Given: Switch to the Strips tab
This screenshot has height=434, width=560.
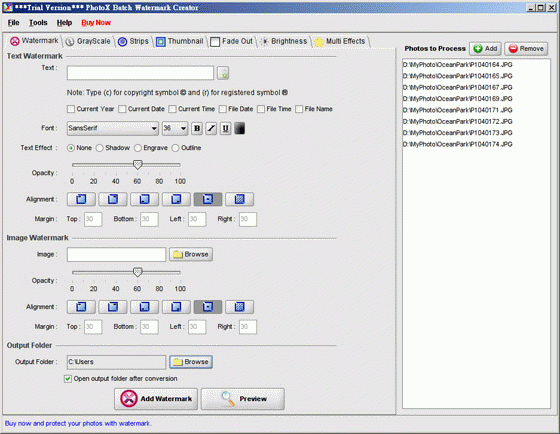Looking at the screenshot, I should (133, 41).
